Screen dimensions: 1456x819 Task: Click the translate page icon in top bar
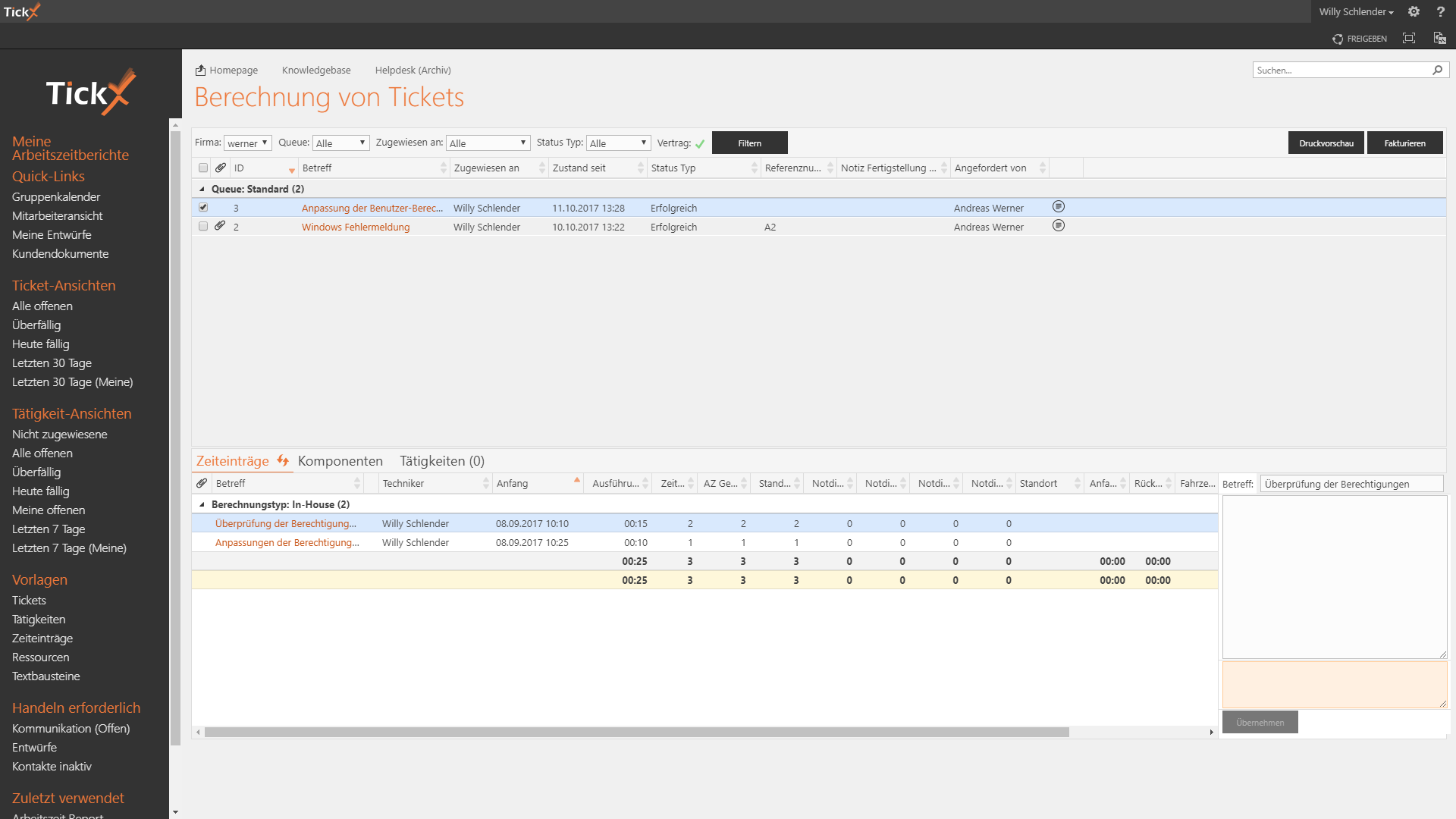(x=1439, y=38)
